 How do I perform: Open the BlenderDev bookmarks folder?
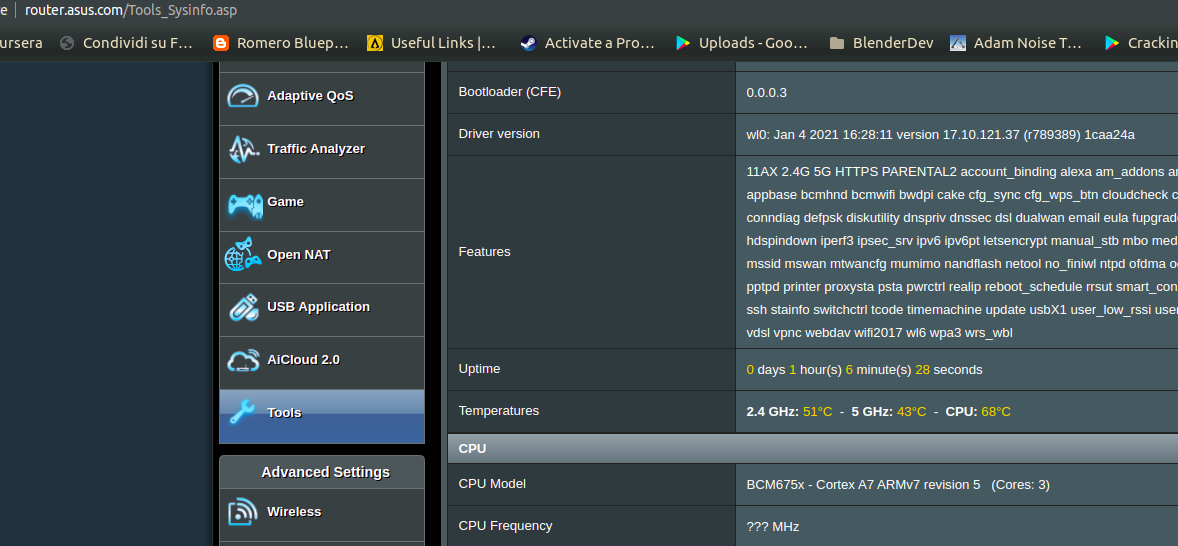coord(882,43)
